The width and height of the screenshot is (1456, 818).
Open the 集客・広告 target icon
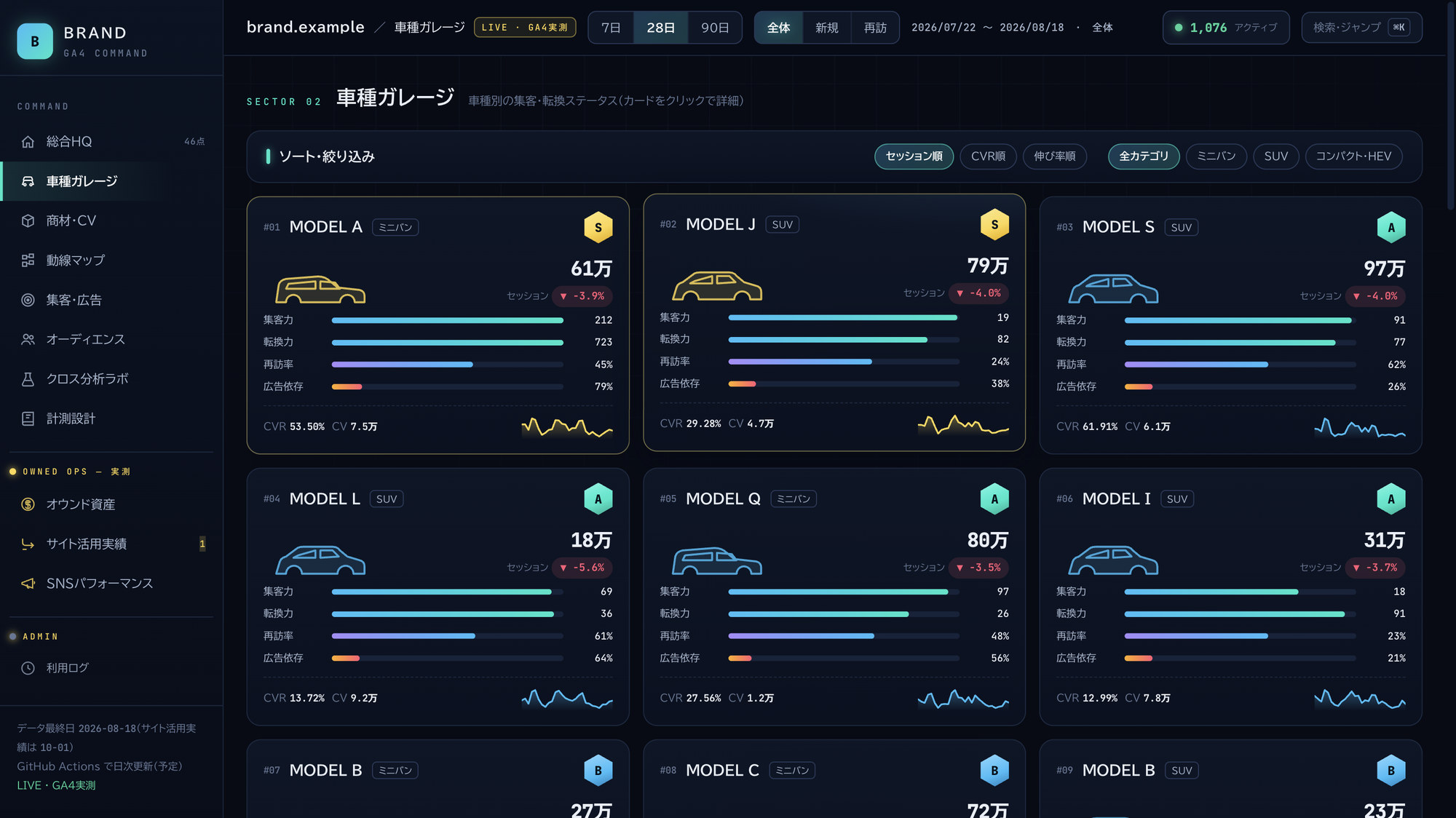tap(28, 300)
